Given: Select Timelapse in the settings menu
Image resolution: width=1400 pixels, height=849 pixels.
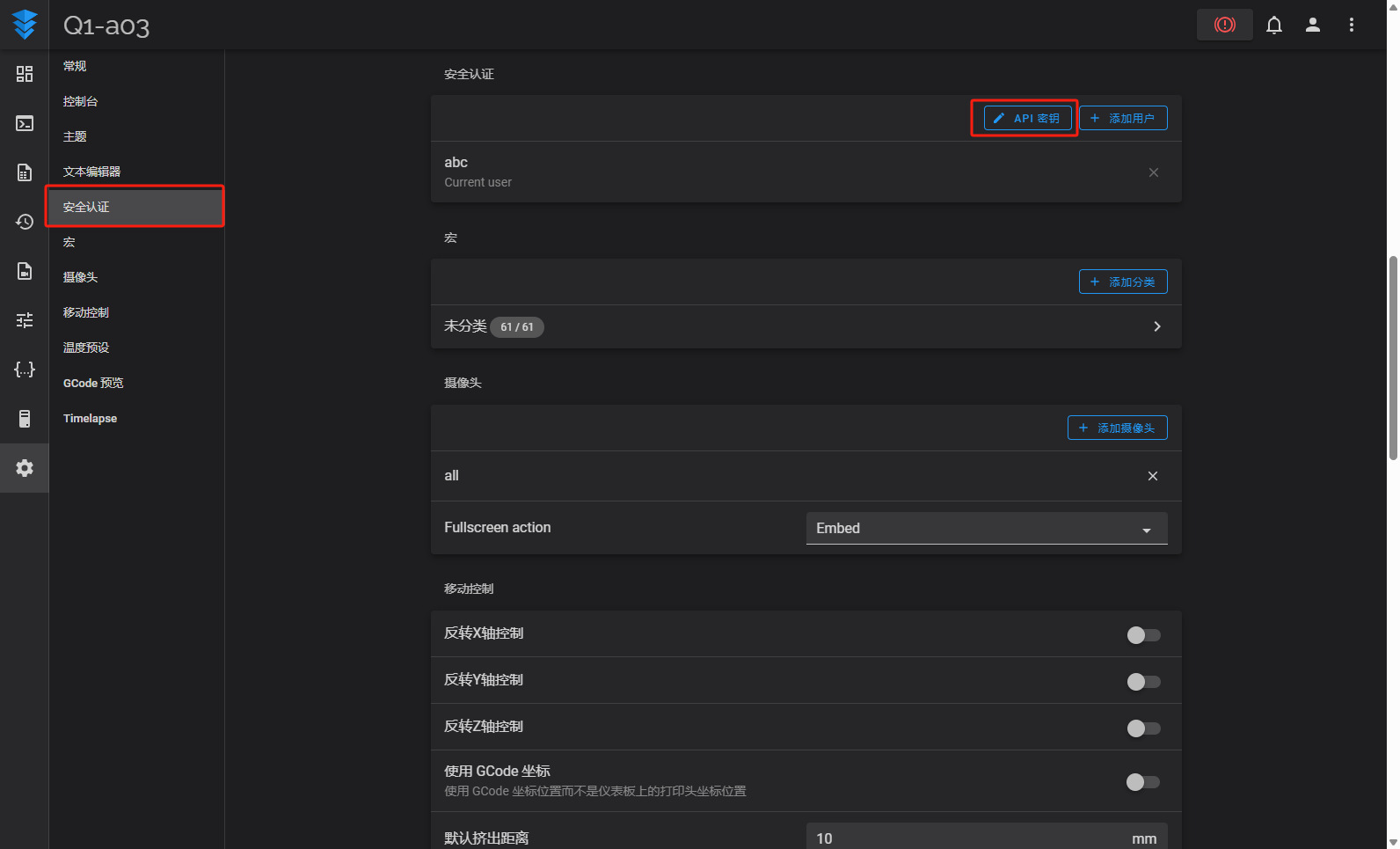Looking at the screenshot, I should point(90,418).
